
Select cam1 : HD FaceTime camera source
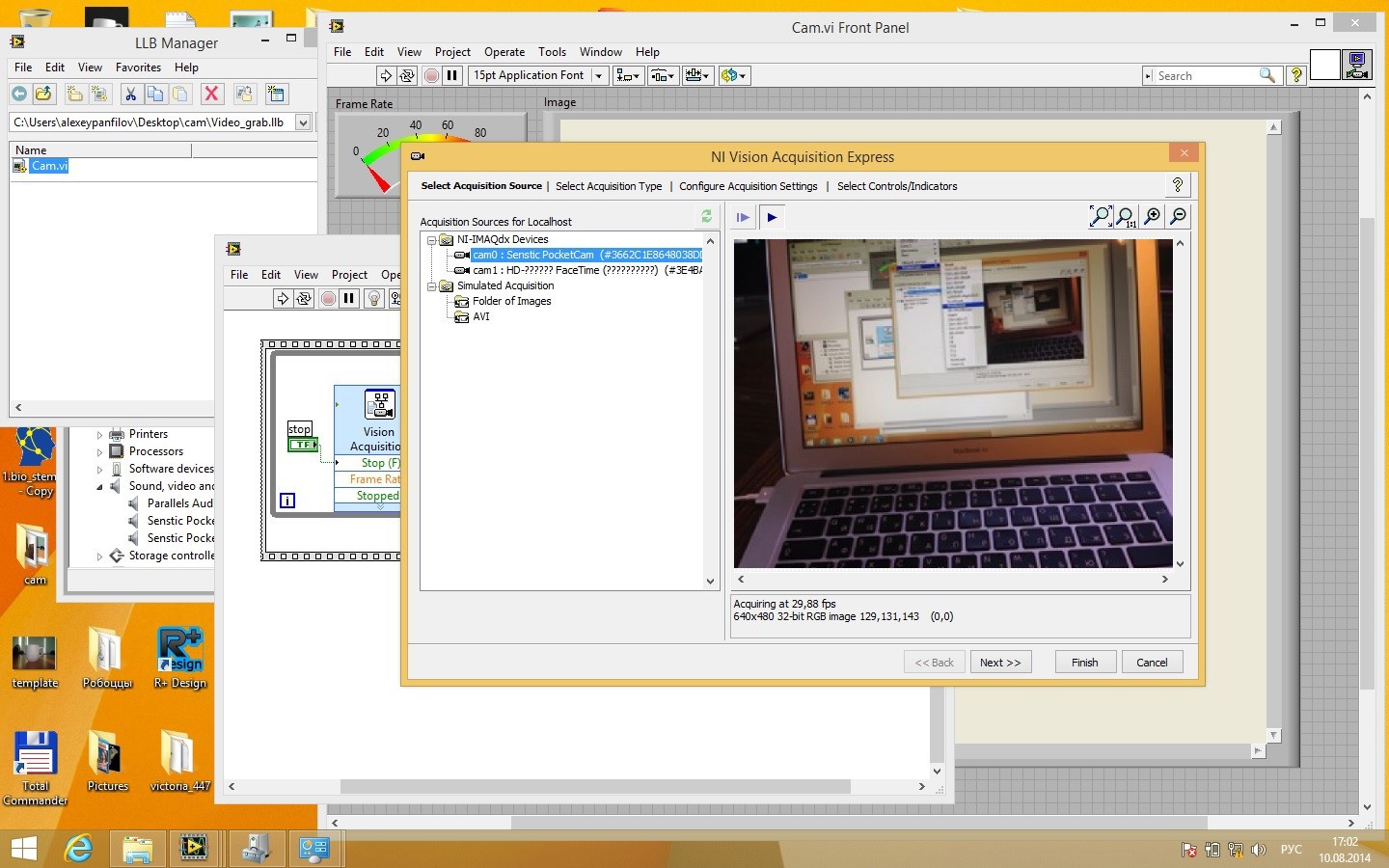[x=586, y=270]
